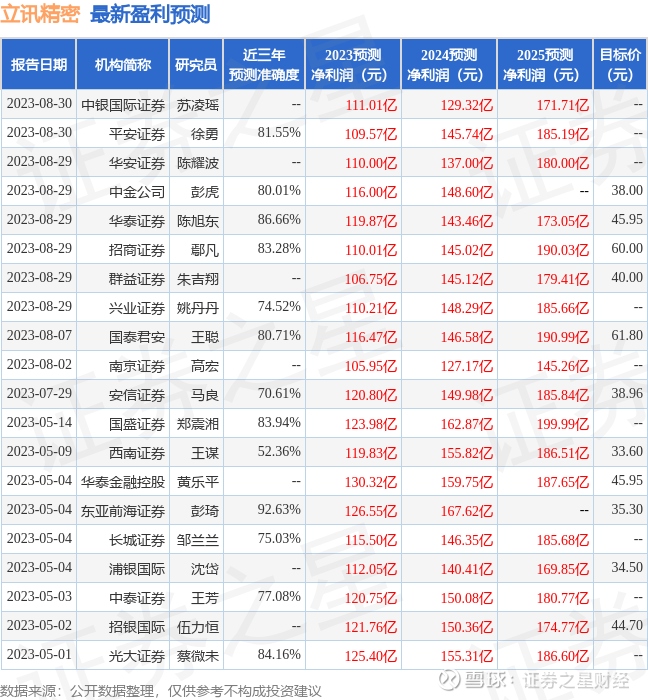Viewport: 648px width, 700px height.
Task: Click researcher name 蔡微未
Action: (x=198, y=657)
